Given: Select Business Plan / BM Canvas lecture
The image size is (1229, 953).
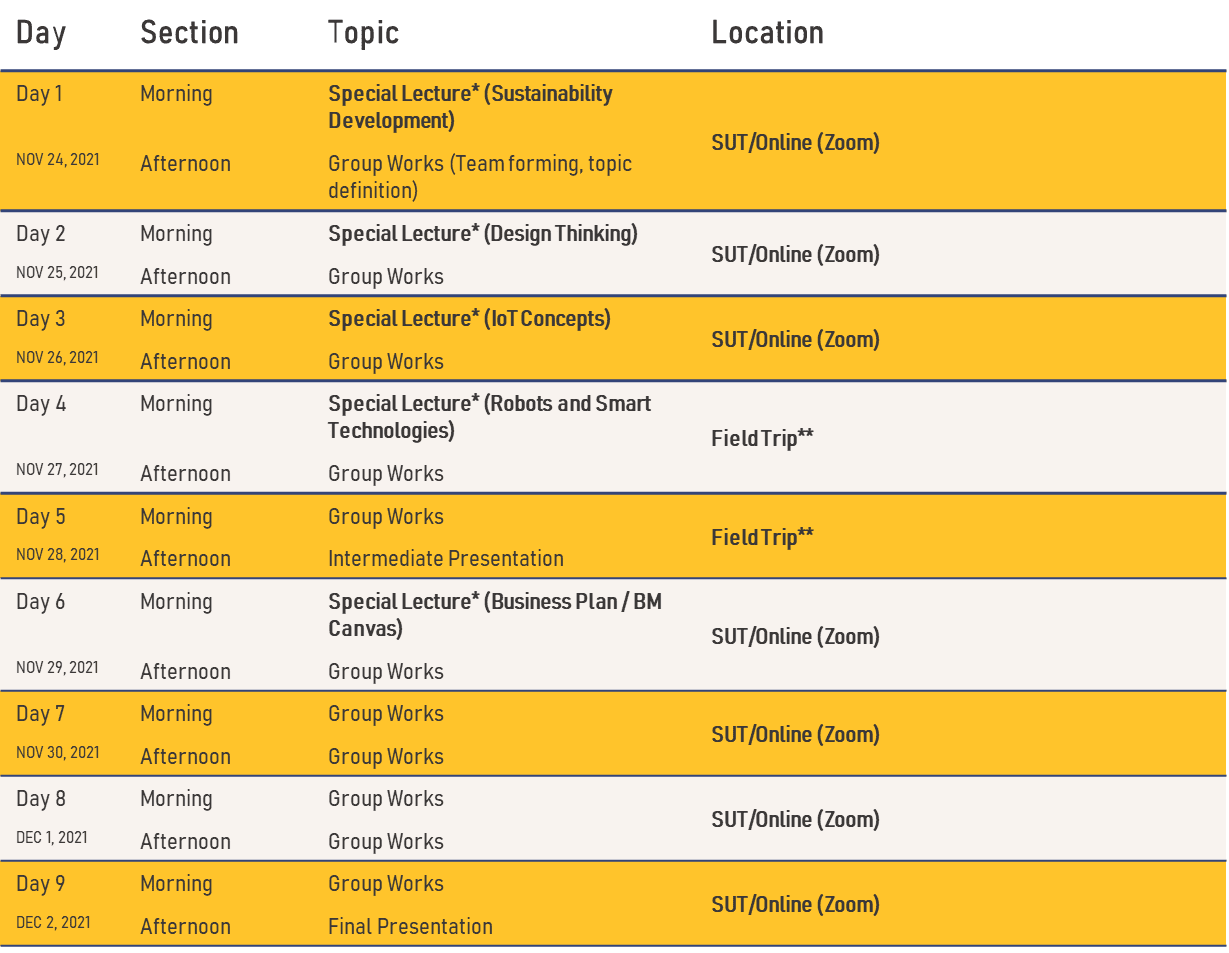Looking at the screenshot, I should point(494,615).
